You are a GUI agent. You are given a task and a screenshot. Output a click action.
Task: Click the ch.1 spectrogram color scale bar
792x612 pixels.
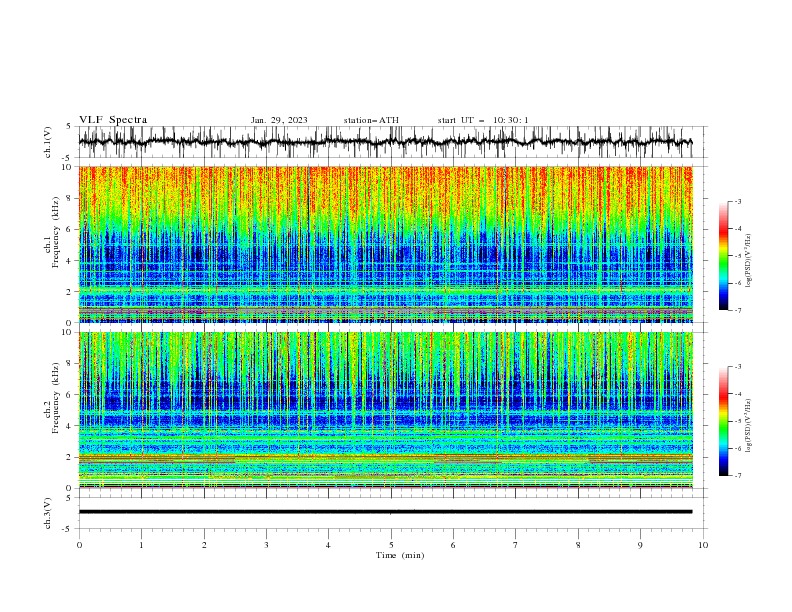coord(723,256)
